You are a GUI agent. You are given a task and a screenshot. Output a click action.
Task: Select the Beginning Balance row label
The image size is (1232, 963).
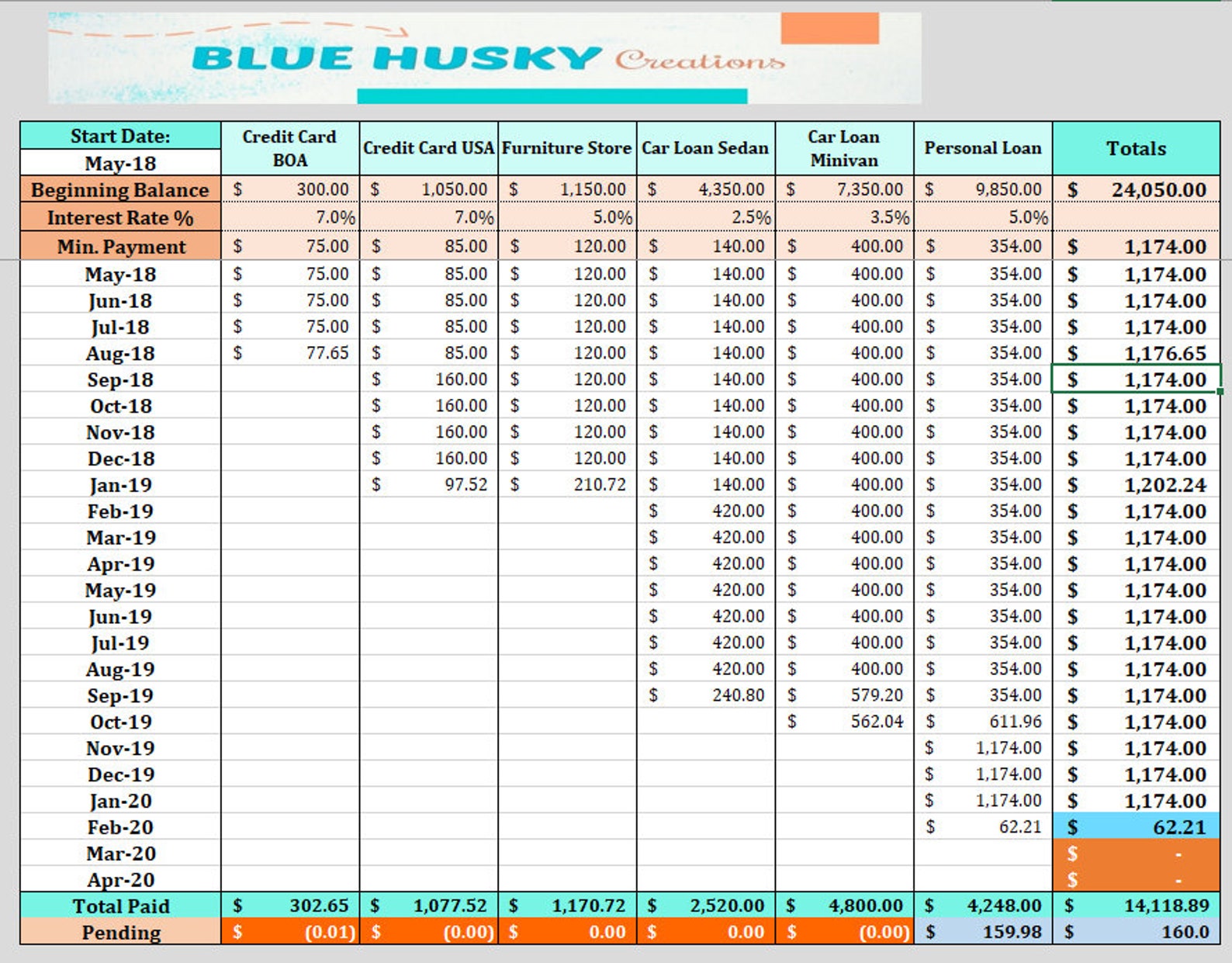click(120, 189)
